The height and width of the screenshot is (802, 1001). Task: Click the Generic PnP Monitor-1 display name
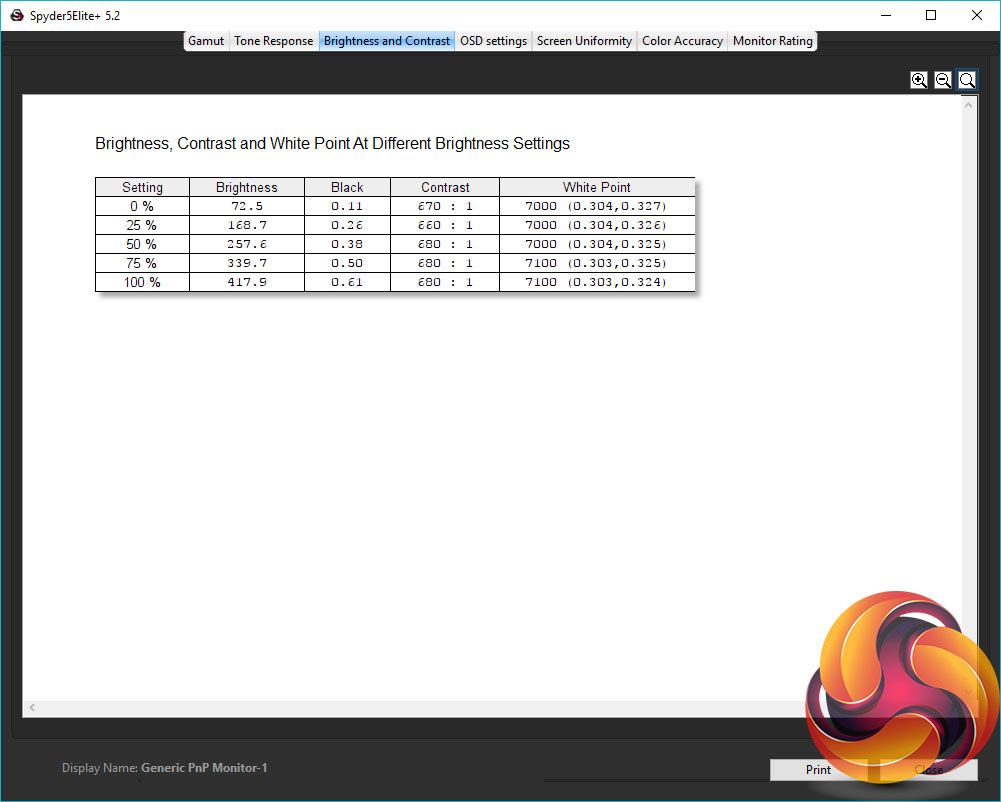(x=204, y=768)
